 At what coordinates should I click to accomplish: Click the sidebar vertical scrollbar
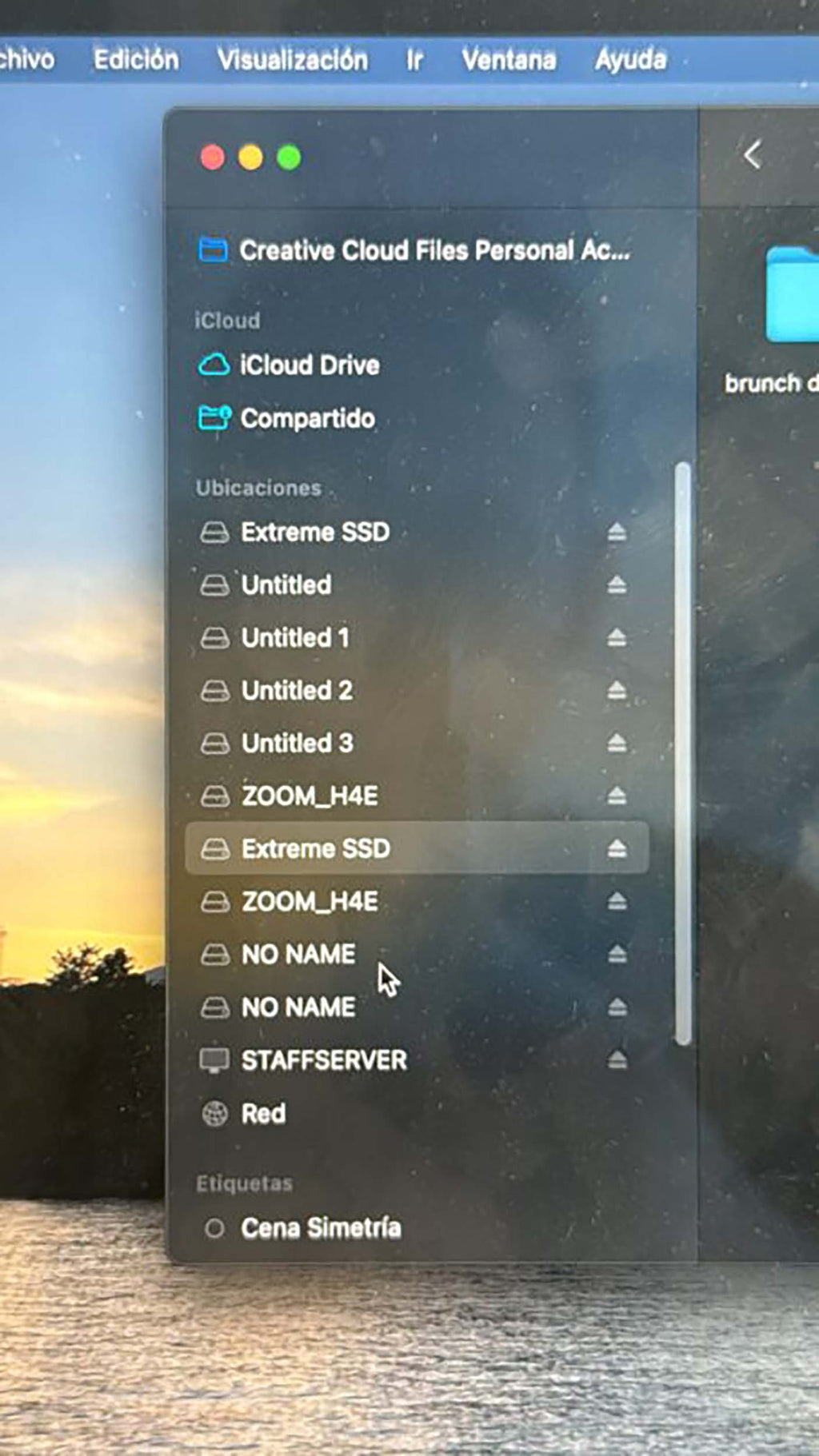click(x=682, y=752)
